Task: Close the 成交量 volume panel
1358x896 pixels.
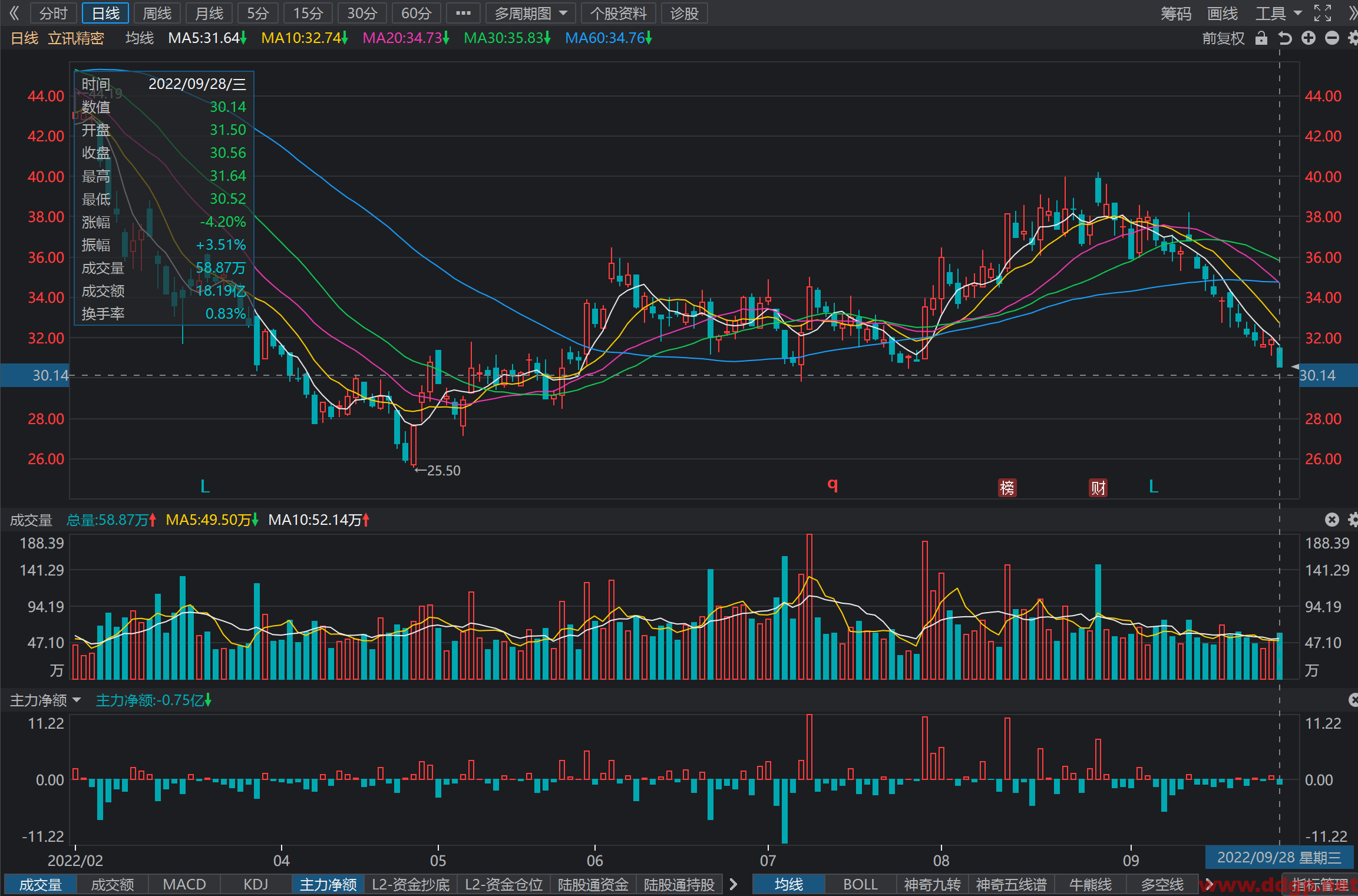Action: (1332, 519)
